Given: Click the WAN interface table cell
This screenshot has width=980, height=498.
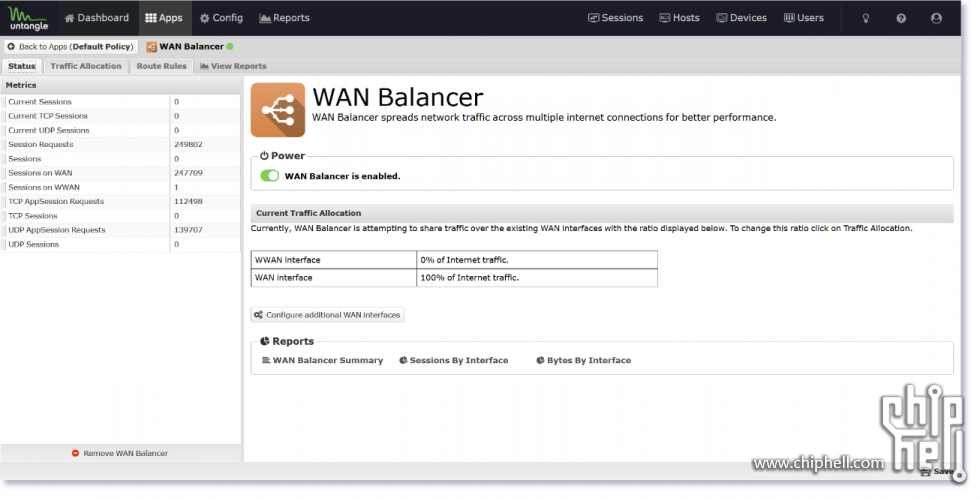Looking at the screenshot, I should 334,278.
